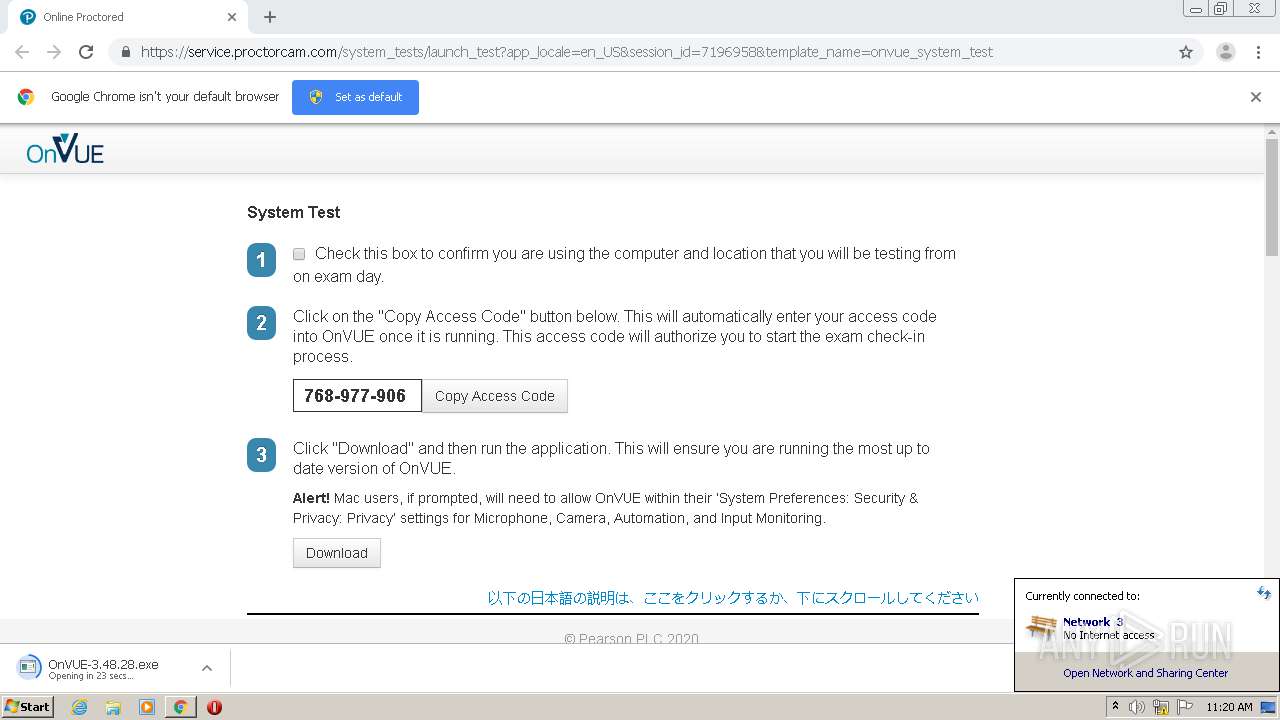
Task: Click the Show desktop monitor icon
Action: [x=1268, y=707]
